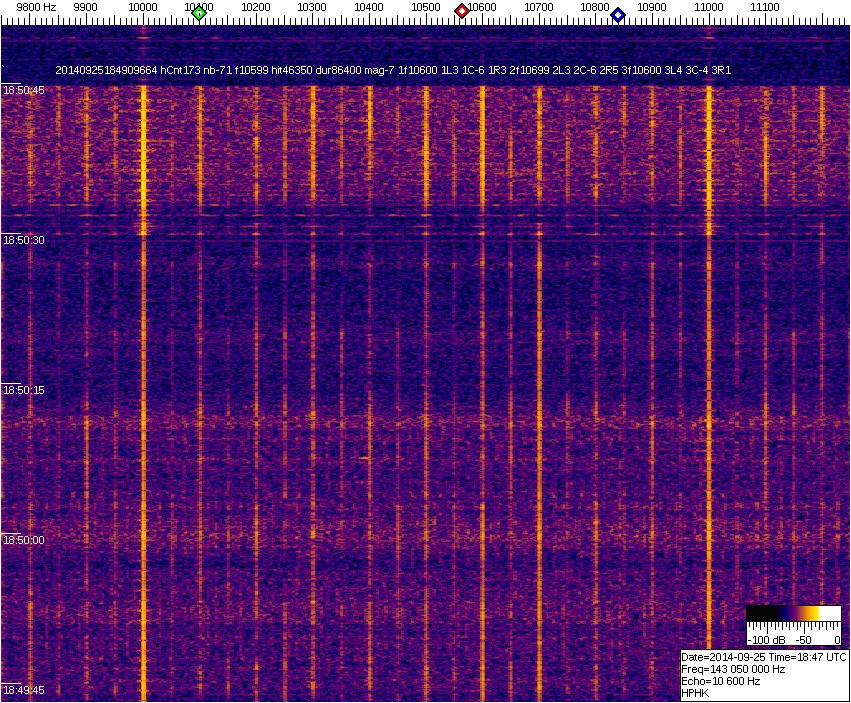
Task: Click the blue diamond frequency marker
Action: coord(618,15)
